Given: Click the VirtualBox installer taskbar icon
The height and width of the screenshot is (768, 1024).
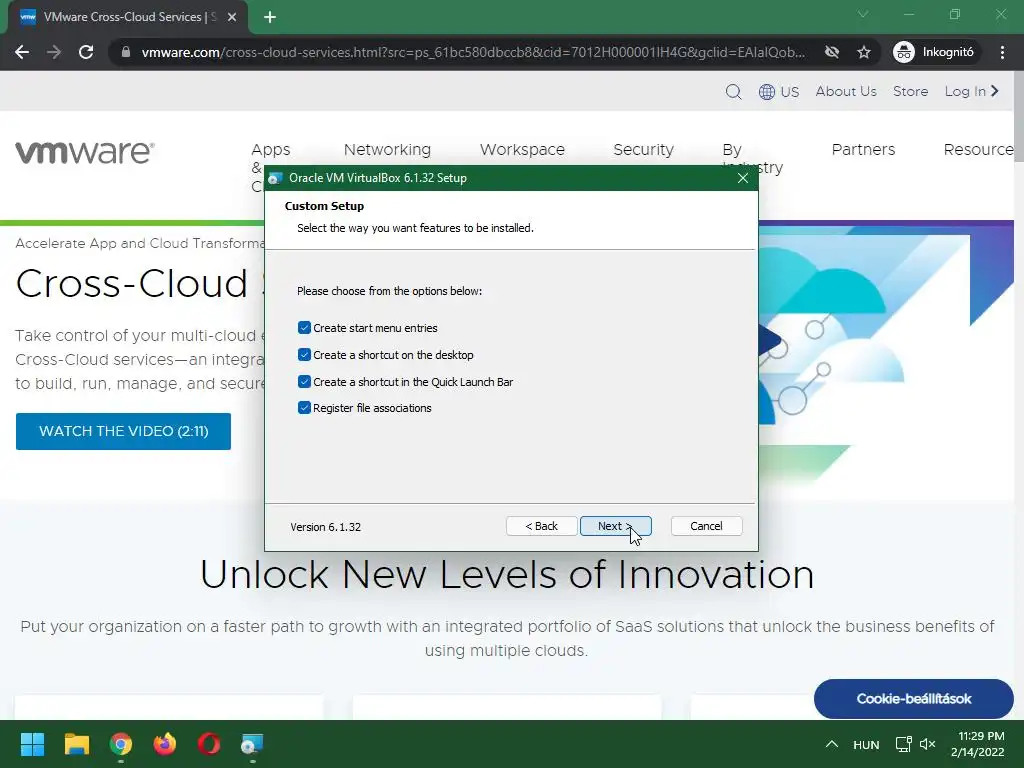Looking at the screenshot, I should [x=252, y=744].
